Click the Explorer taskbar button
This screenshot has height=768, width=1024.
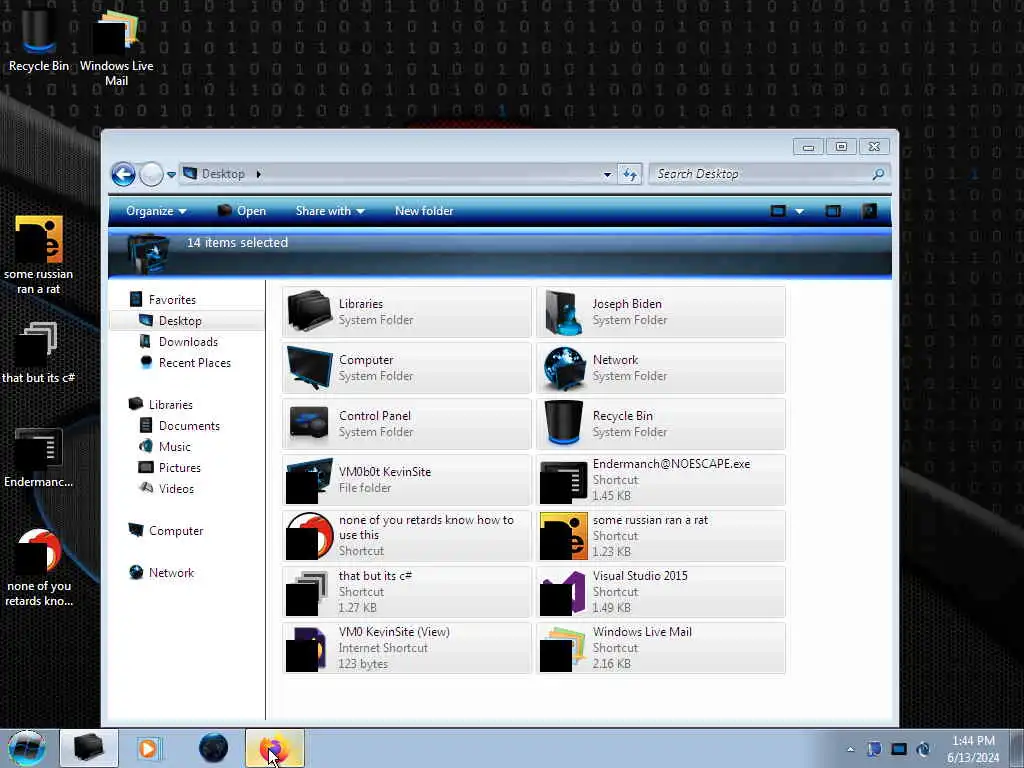(x=89, y=748)
